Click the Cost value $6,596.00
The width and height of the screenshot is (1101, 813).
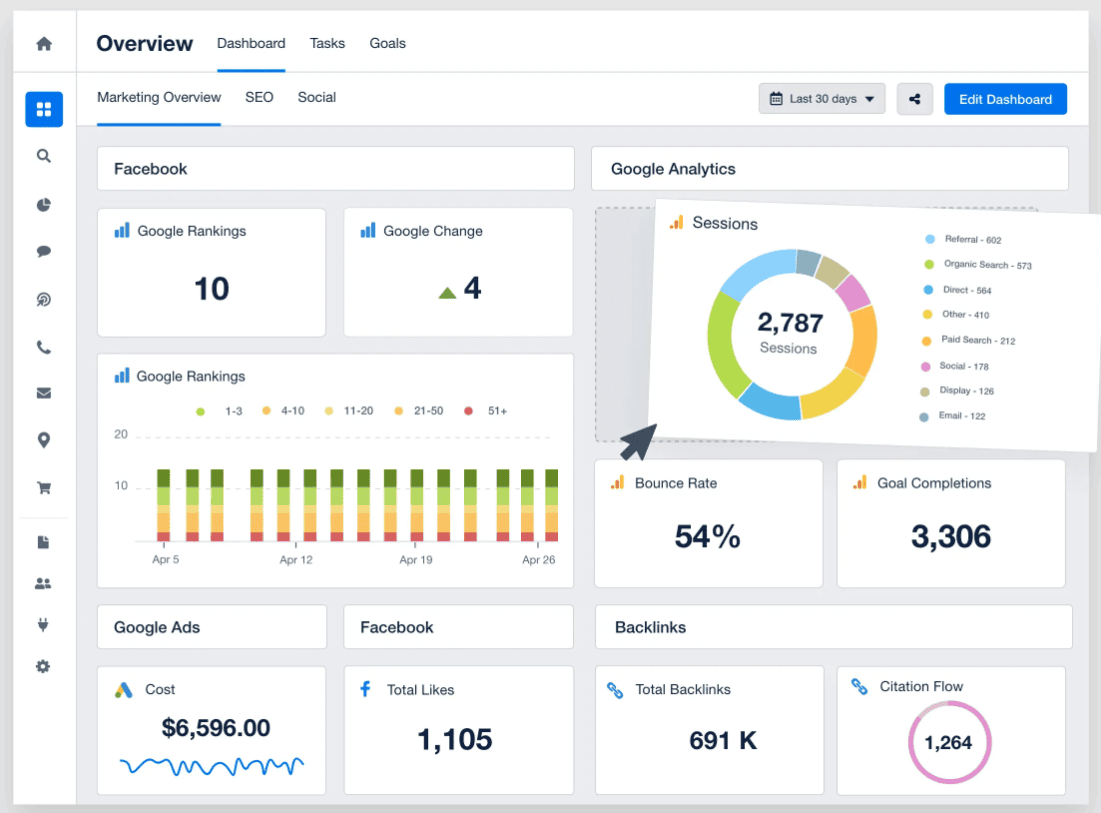pyautogui.click(x=216, y=728)
